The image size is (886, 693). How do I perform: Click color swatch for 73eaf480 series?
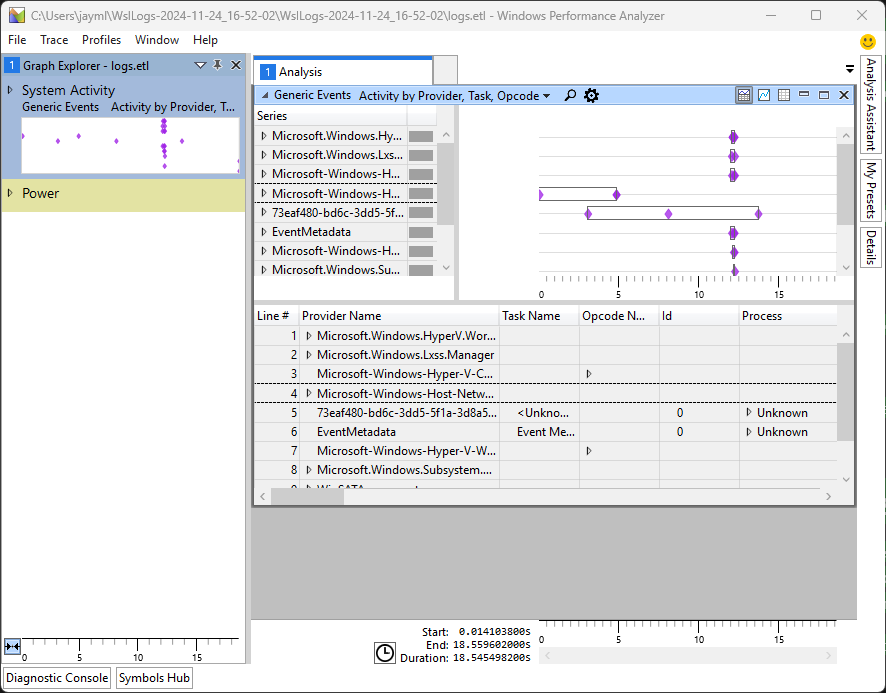click(421, 213)
